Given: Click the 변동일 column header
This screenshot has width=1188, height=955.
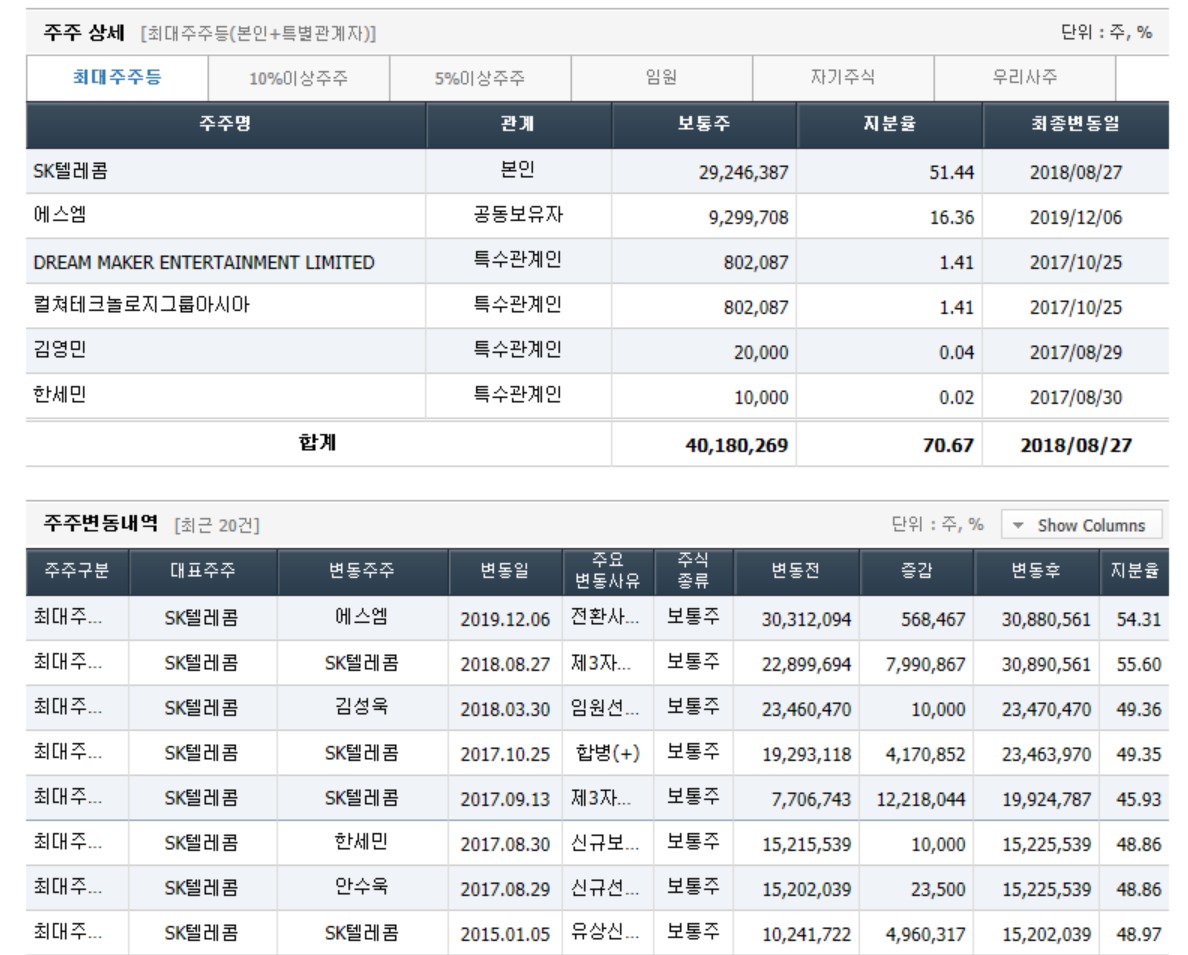Looking at the screenshot, I should click(505, 571).
